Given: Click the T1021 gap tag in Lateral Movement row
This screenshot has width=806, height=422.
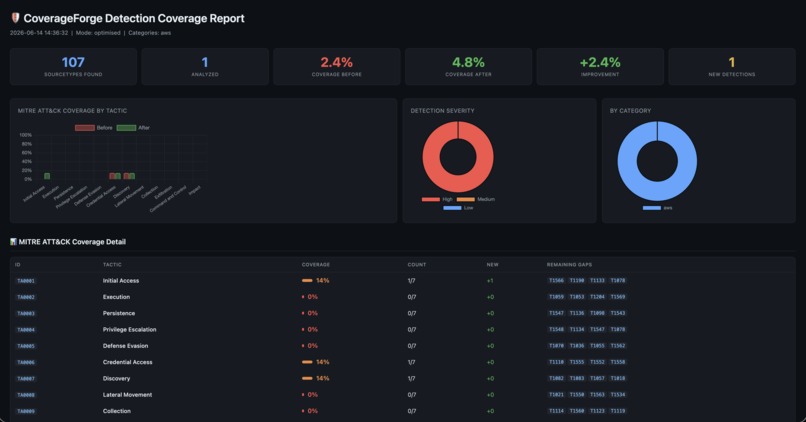Looking at the screenshot, I should [556, 395].
